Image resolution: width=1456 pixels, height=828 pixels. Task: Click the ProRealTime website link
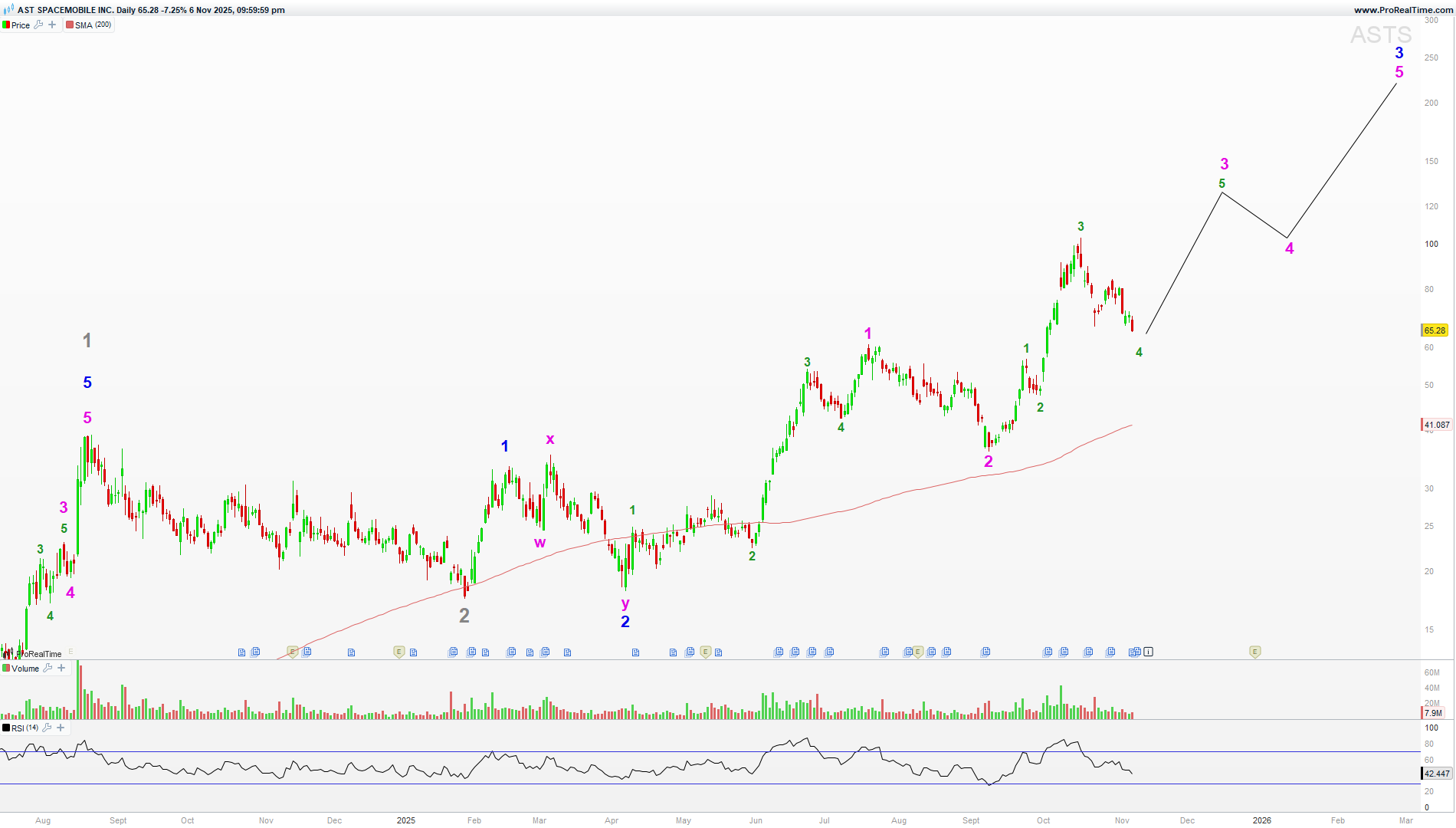pos(1402,10)
